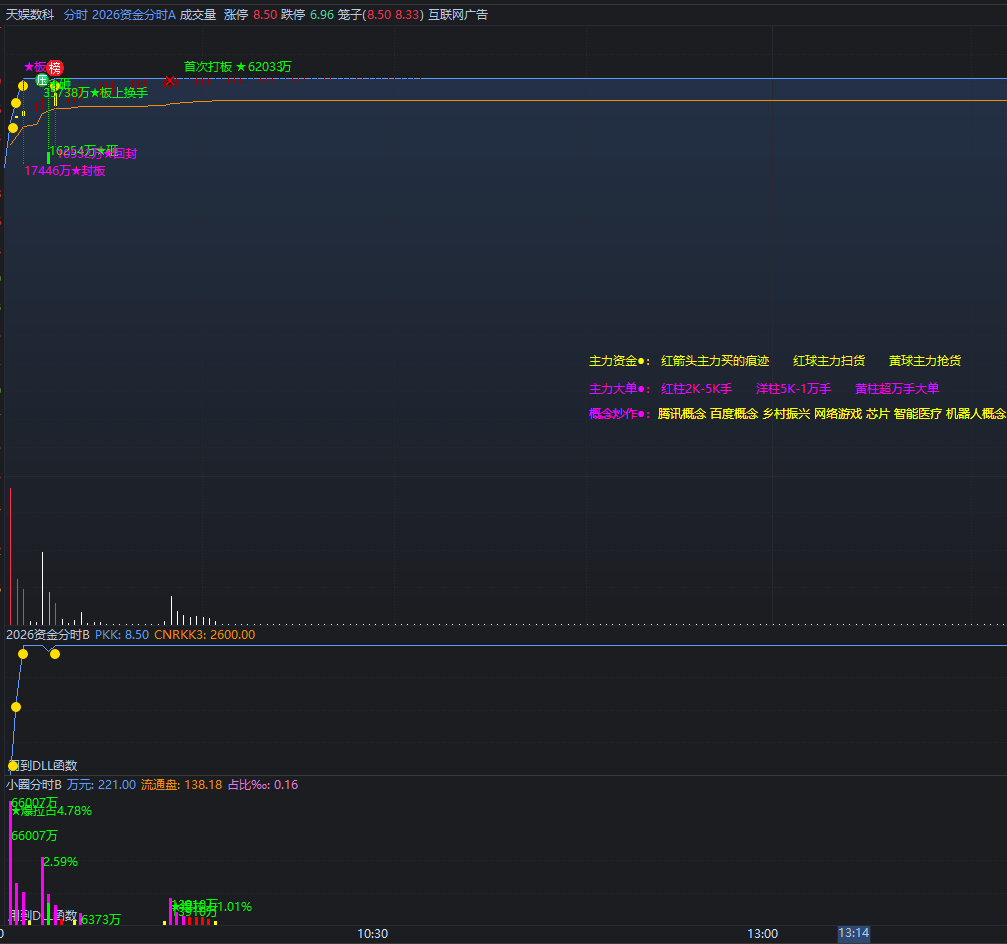
Task: Open the 百度概念 concept tag
Action: click(734, 414)
